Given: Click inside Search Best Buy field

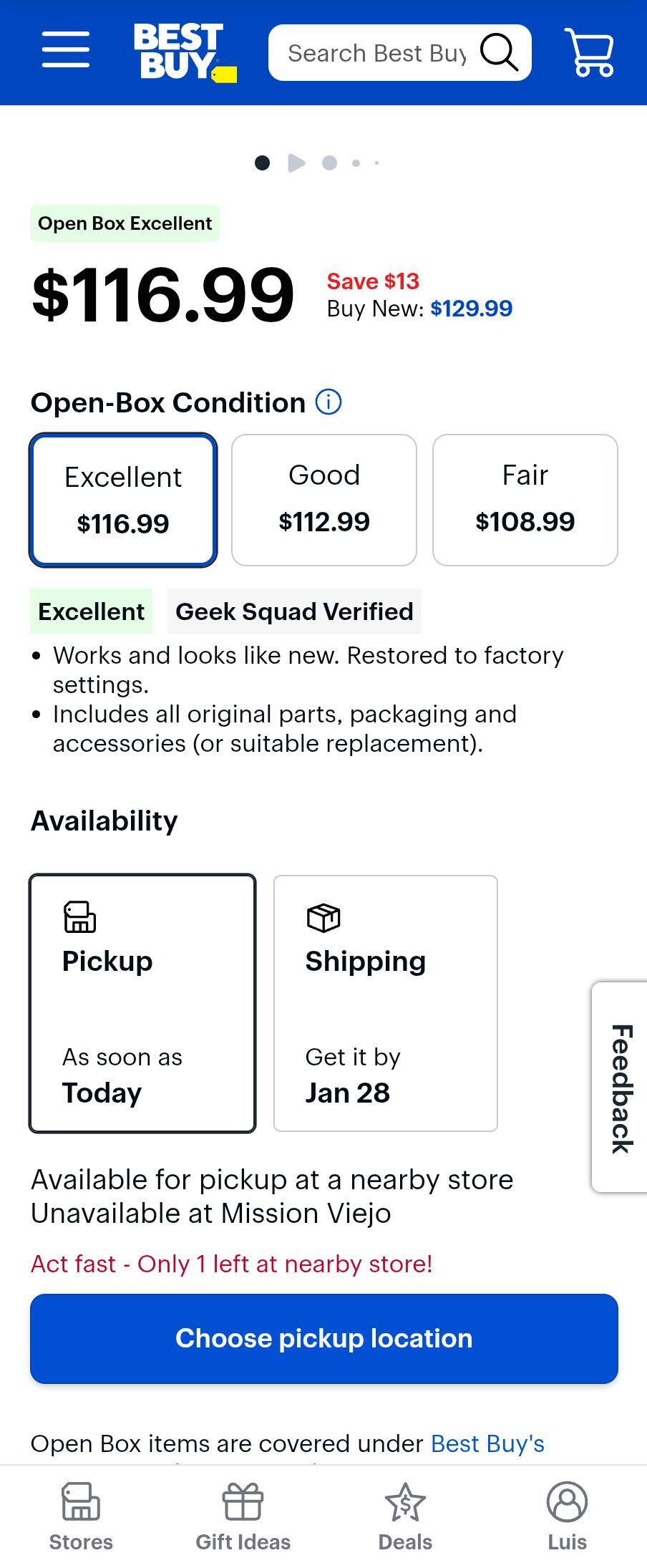Looking at the screenshot, I should (376, 53).
